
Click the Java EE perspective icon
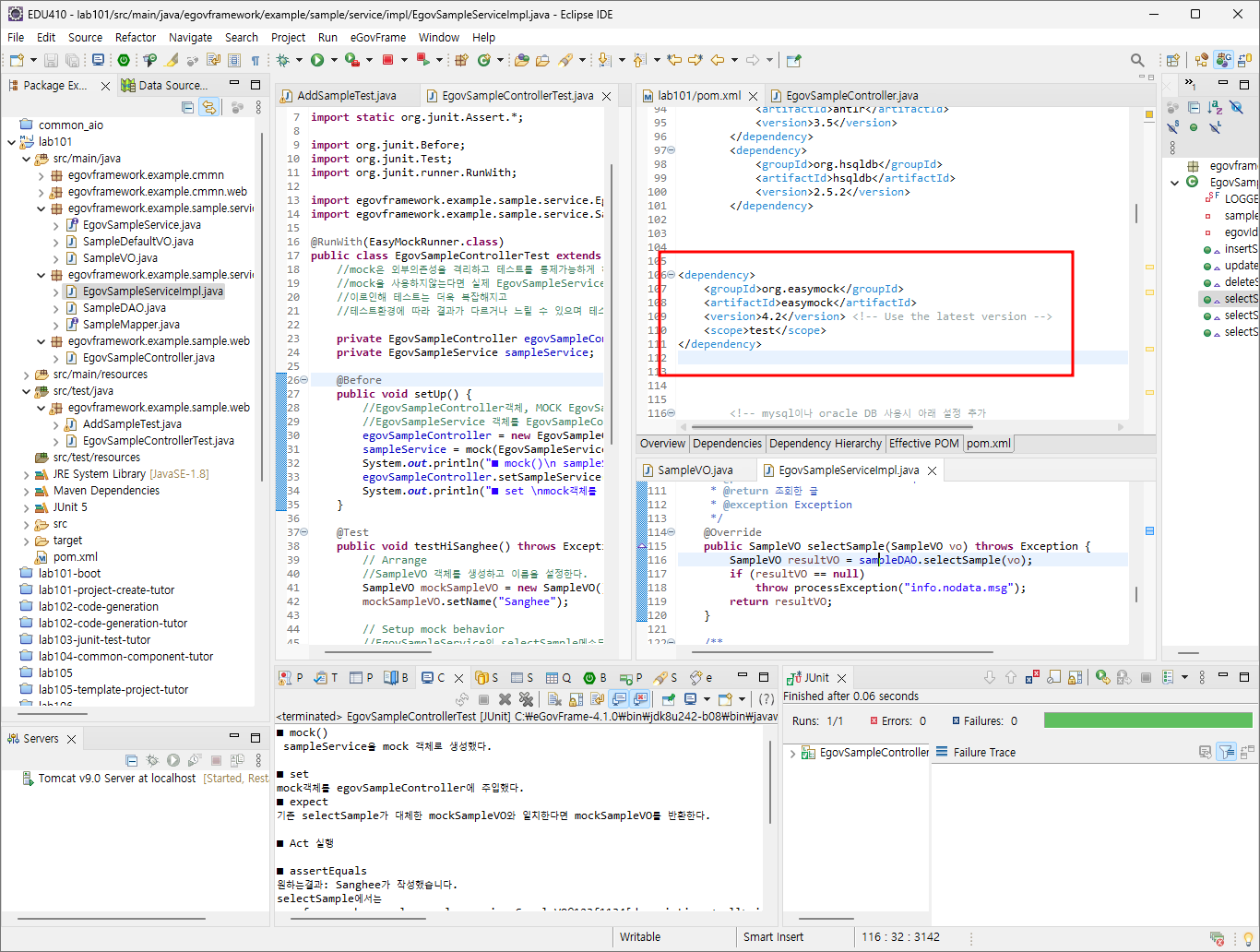point(1201,60)
